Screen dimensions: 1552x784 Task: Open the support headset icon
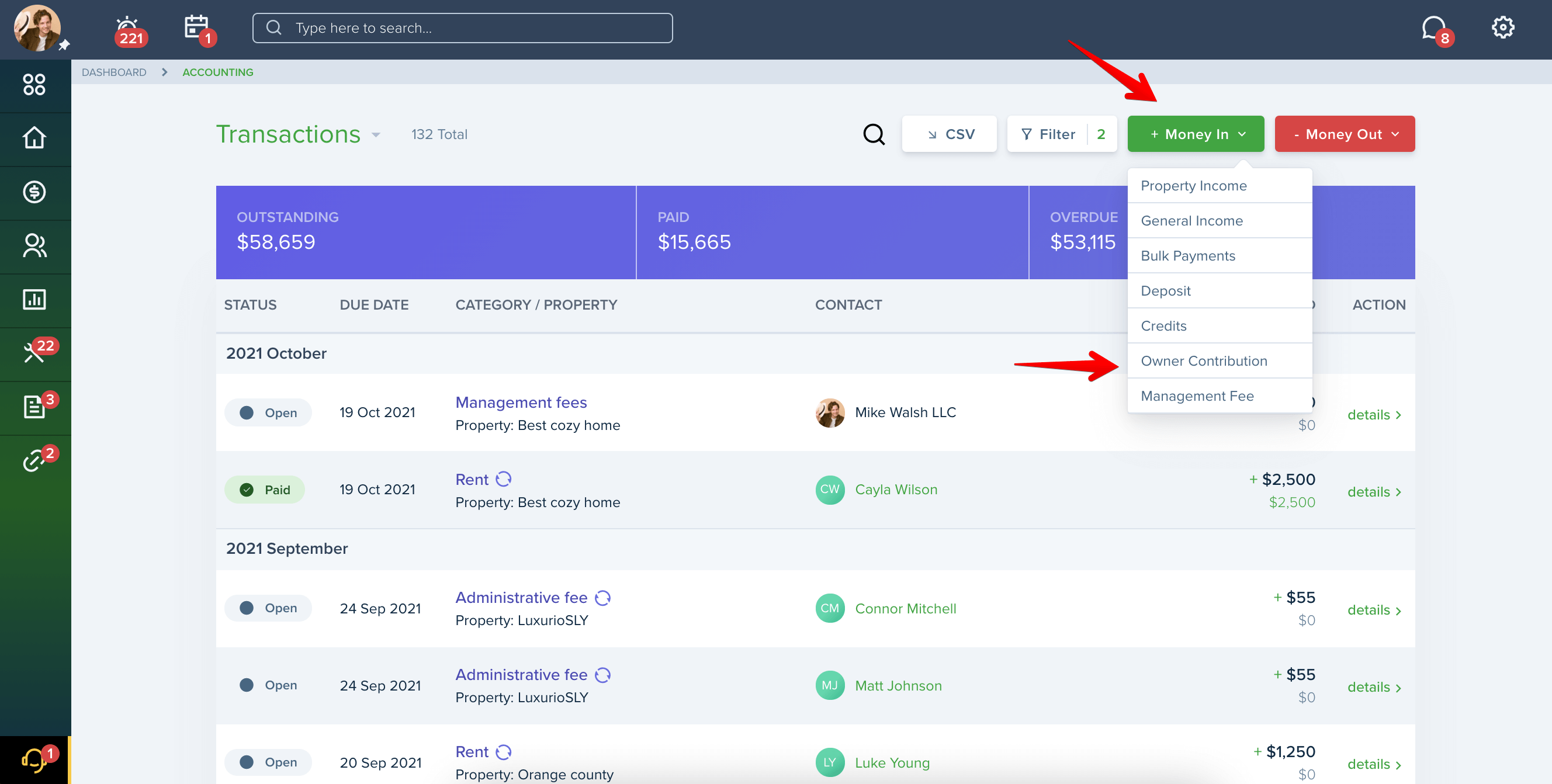(34, 760)
